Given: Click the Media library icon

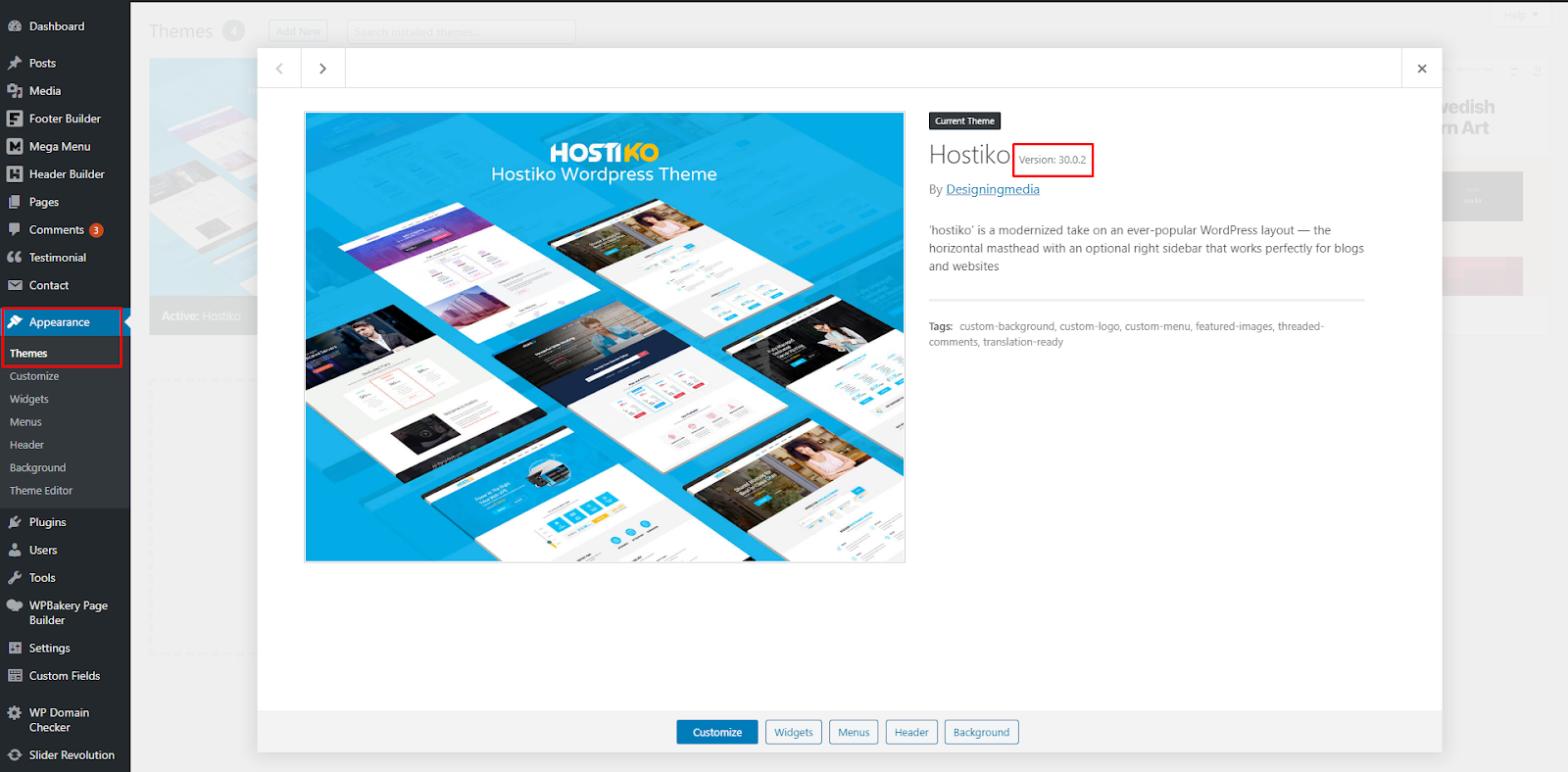Looking at the screenshot, I should (15, 91).
